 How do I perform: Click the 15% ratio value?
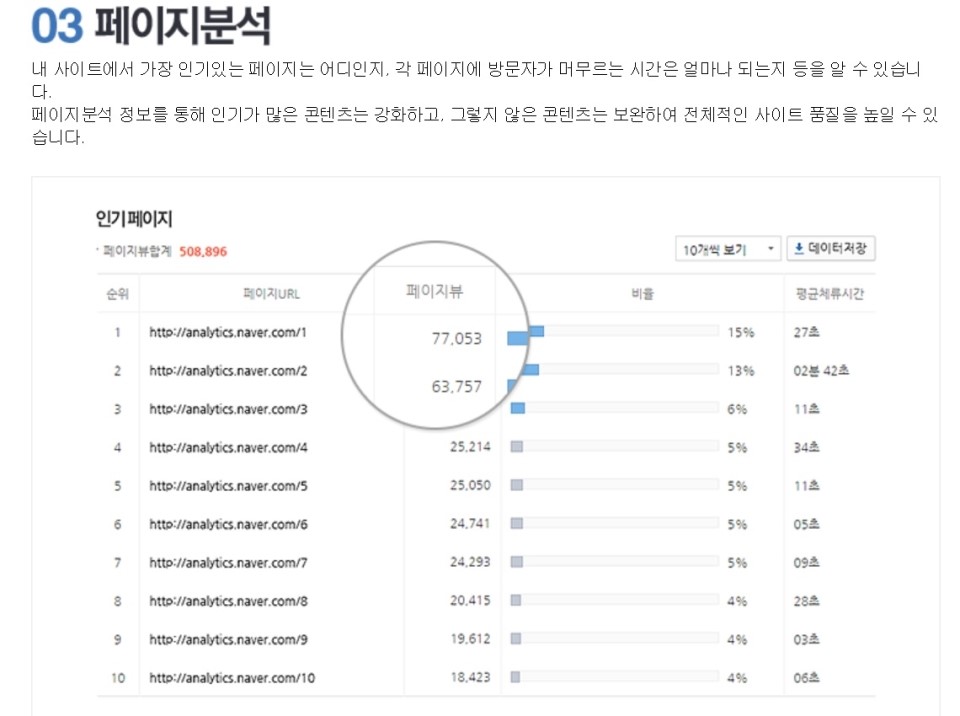click(x=741, y=333)
